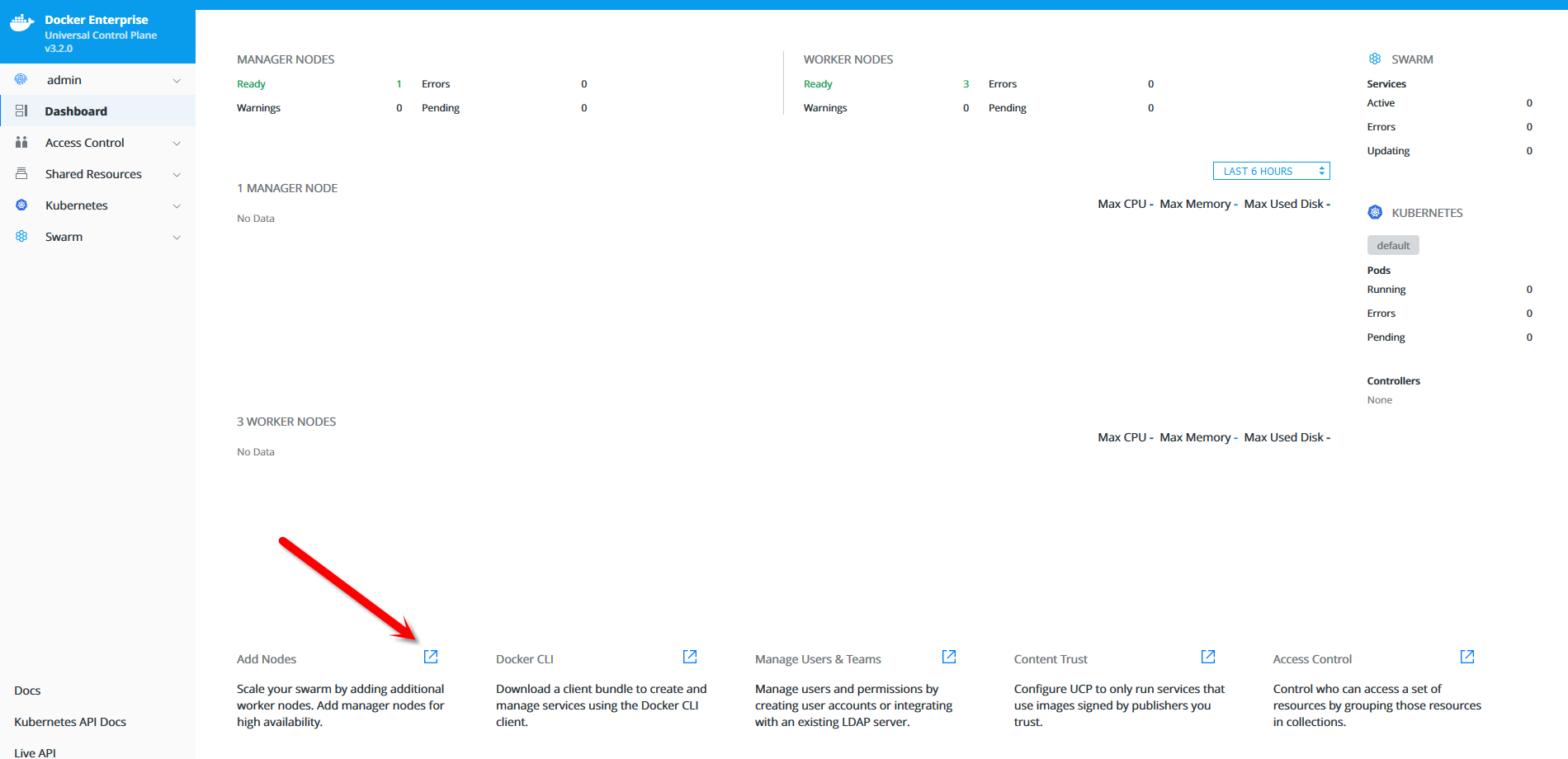Click the Docker Enterprise header title
Viewport: 1568px width, 759px height.
pyautogui.click(x=97, y=20)
